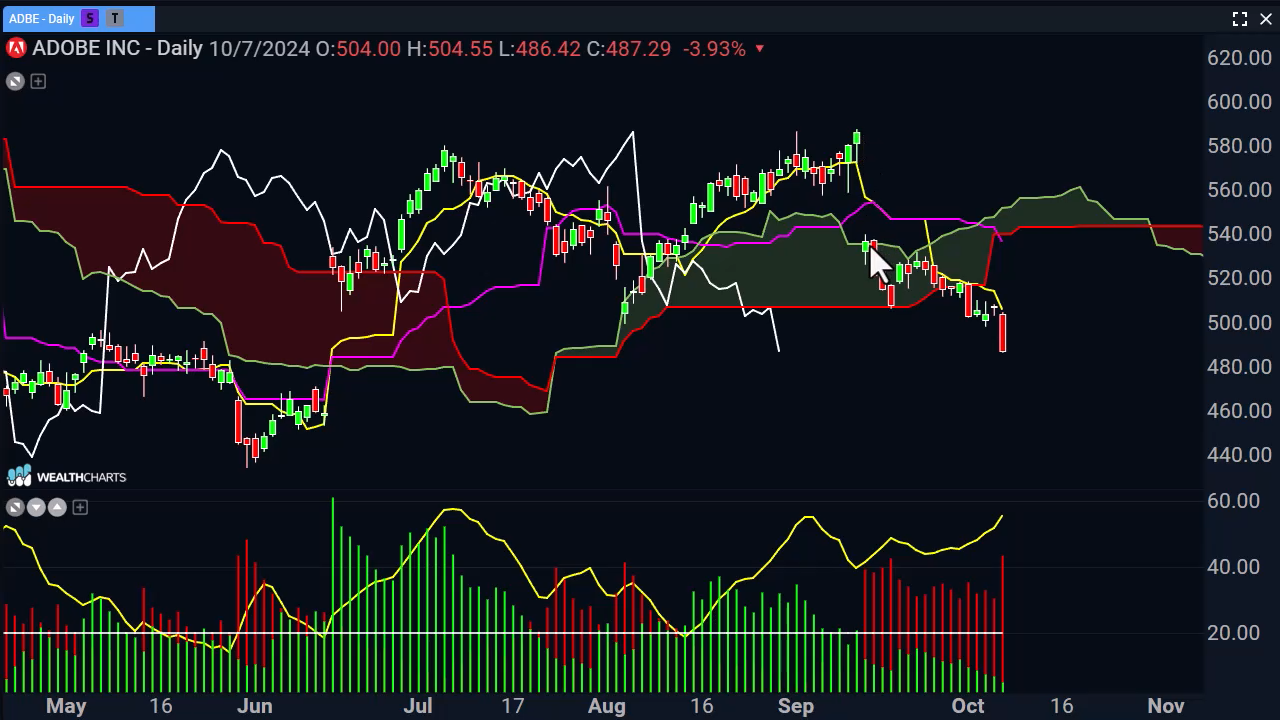Click the 500.00 price axis label
This screenshot has width=1280, height=720.
(x=1239, y=322)
